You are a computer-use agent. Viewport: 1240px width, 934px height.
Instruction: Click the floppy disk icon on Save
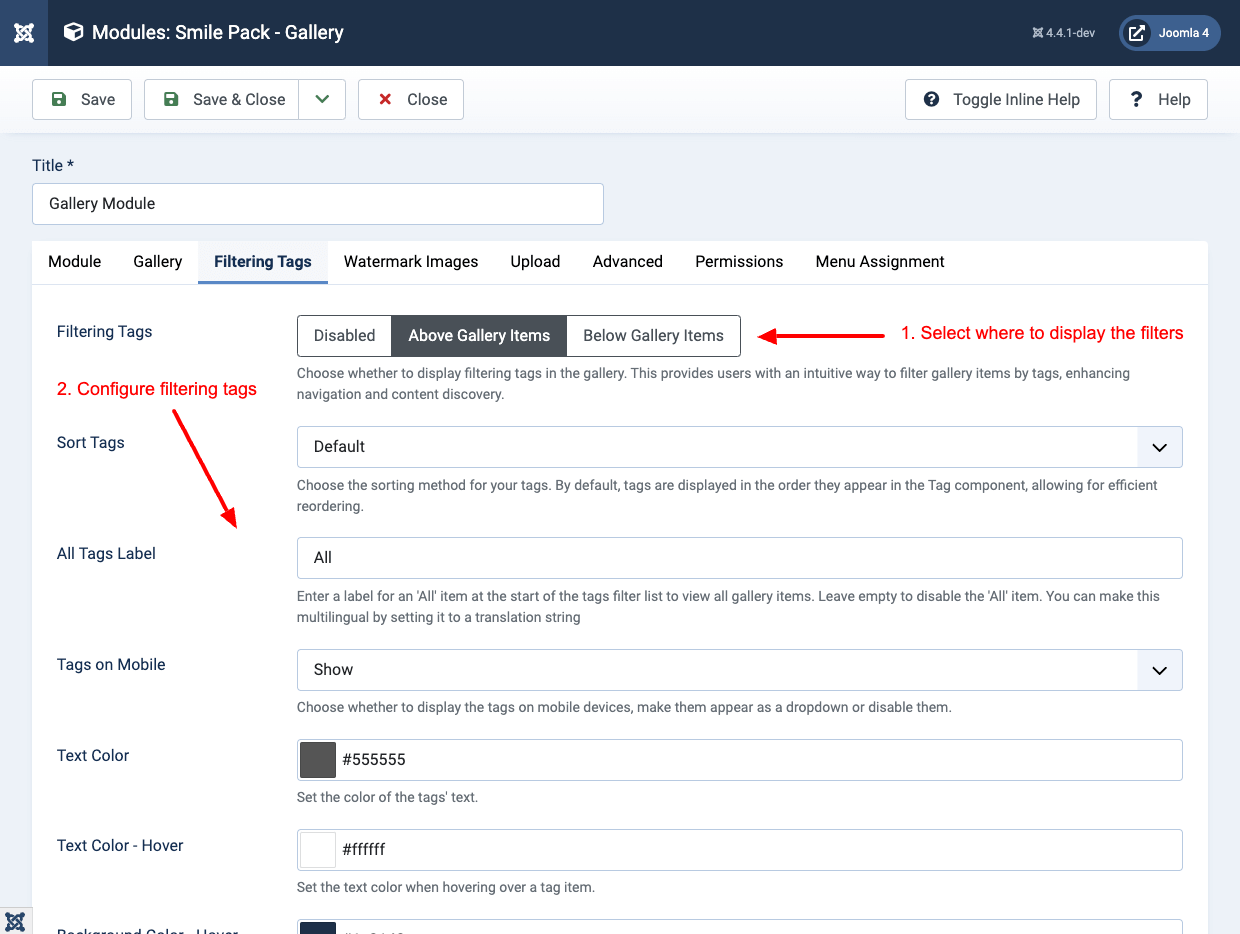[x=59, y=99]
